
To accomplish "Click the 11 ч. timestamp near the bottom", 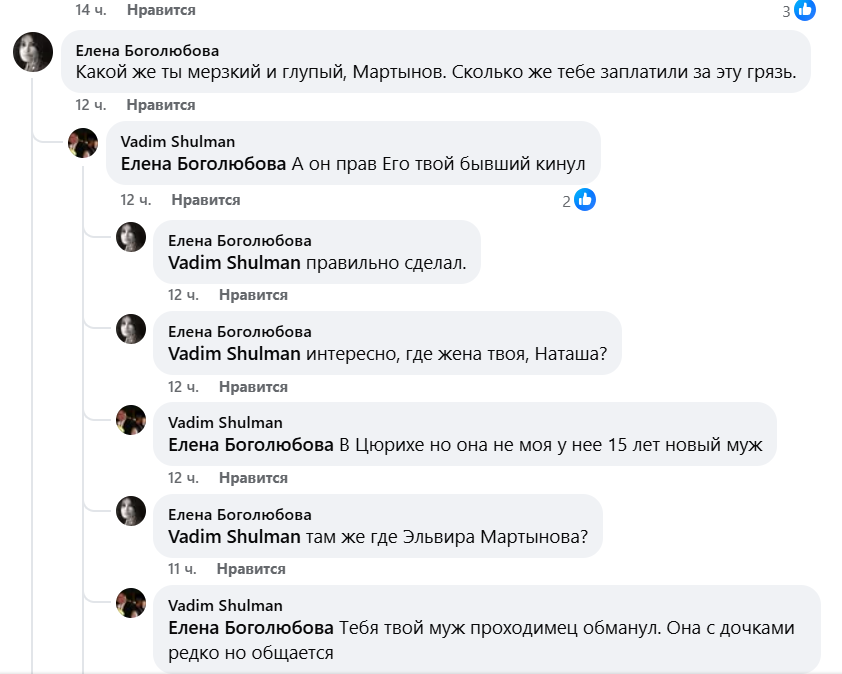I will coord(182,568).
